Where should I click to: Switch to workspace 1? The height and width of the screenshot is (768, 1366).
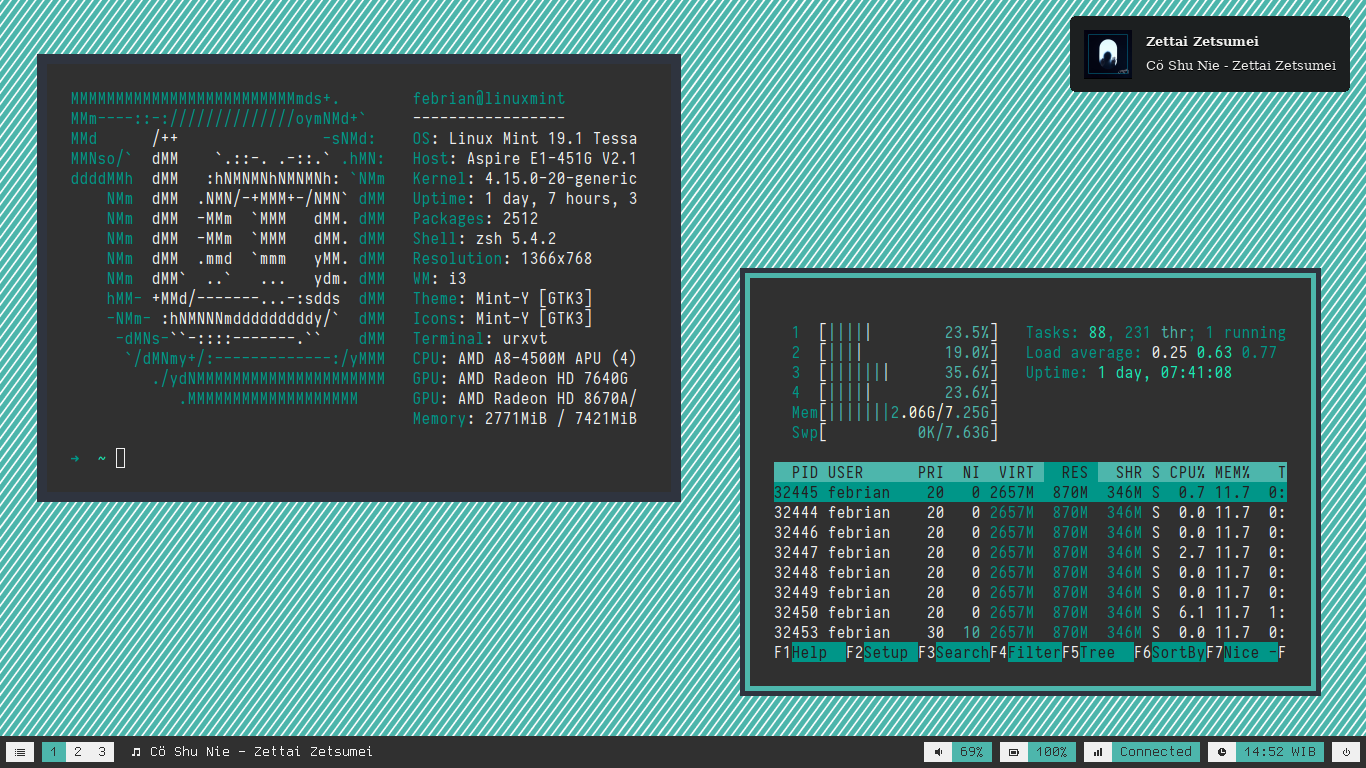(54, 752)
